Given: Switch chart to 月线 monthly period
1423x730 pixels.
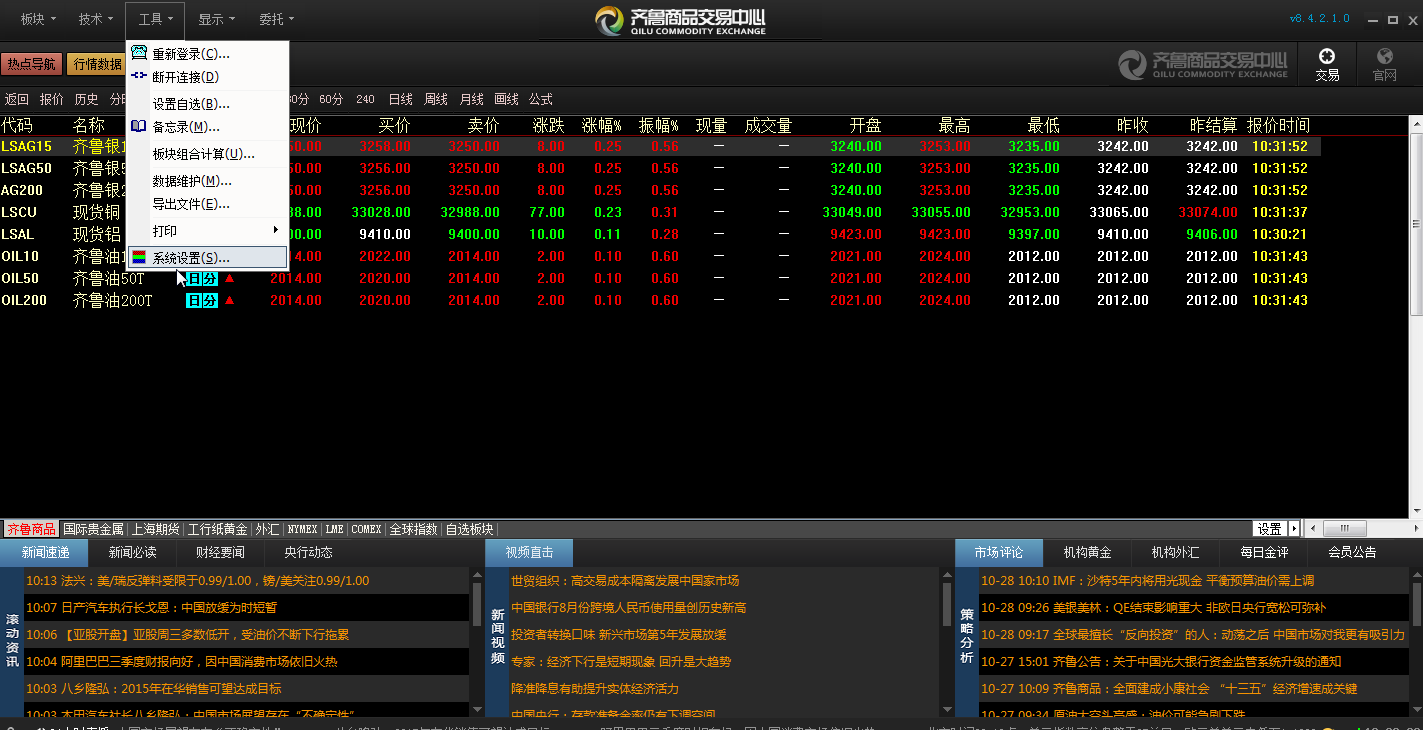Looking at the screenshot, I should (x=472, y=99).
